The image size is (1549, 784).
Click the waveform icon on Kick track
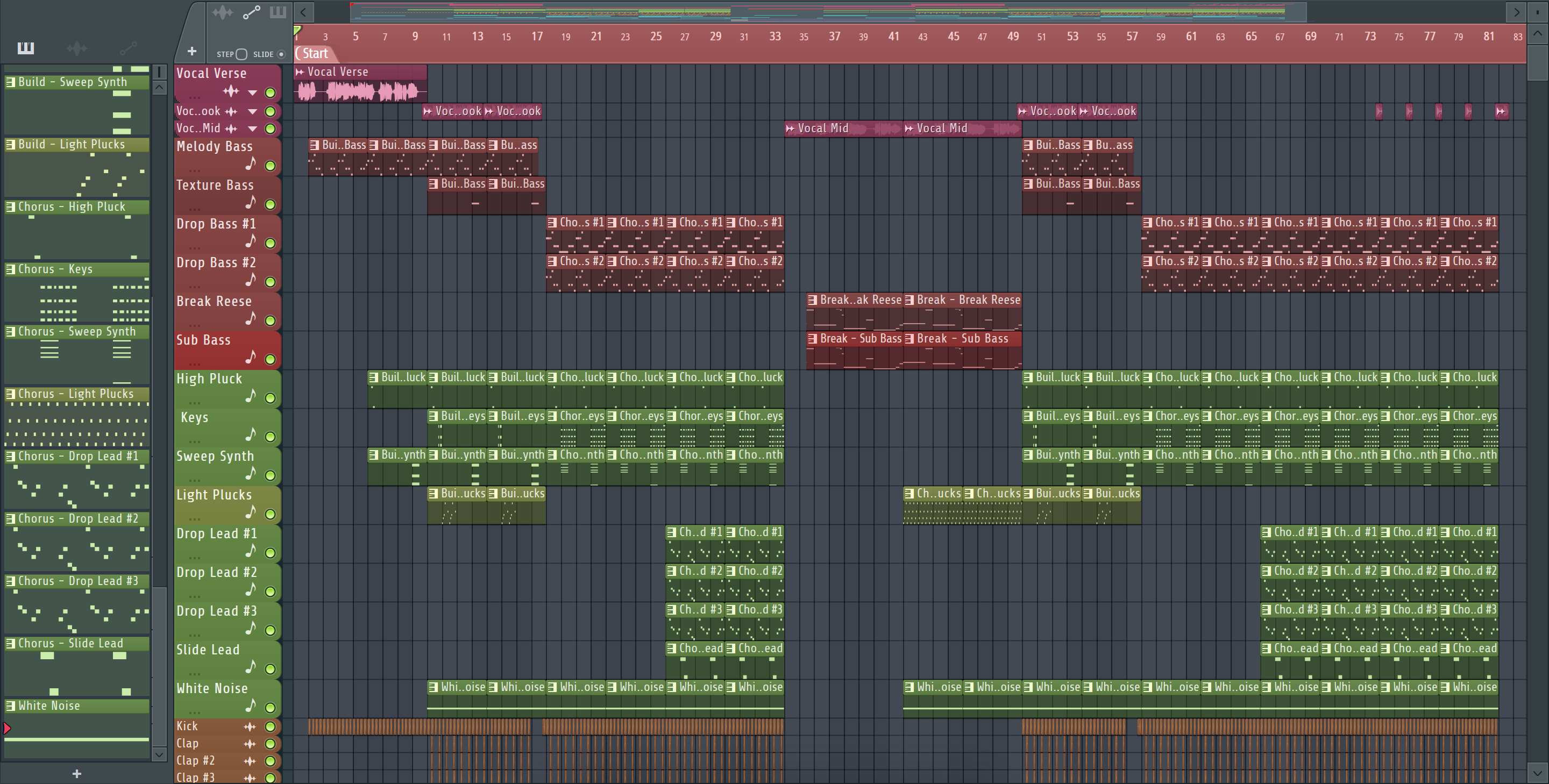[250, 727]
